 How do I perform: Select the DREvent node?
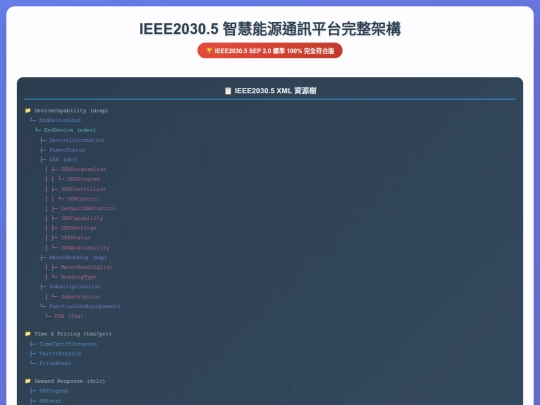click(x=50, y=401)
